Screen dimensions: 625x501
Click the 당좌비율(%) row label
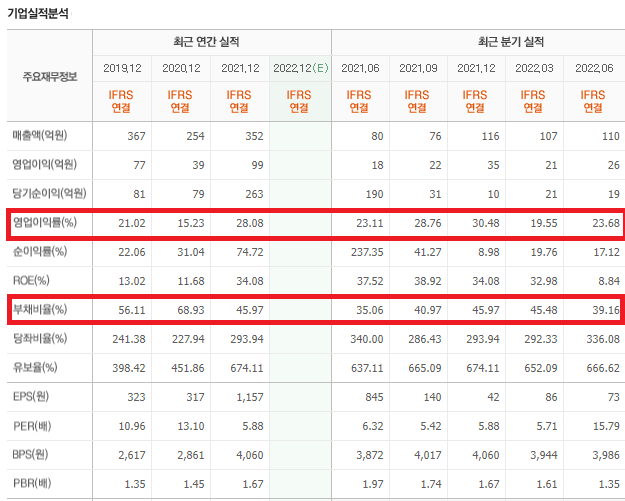tap(40, 338)
